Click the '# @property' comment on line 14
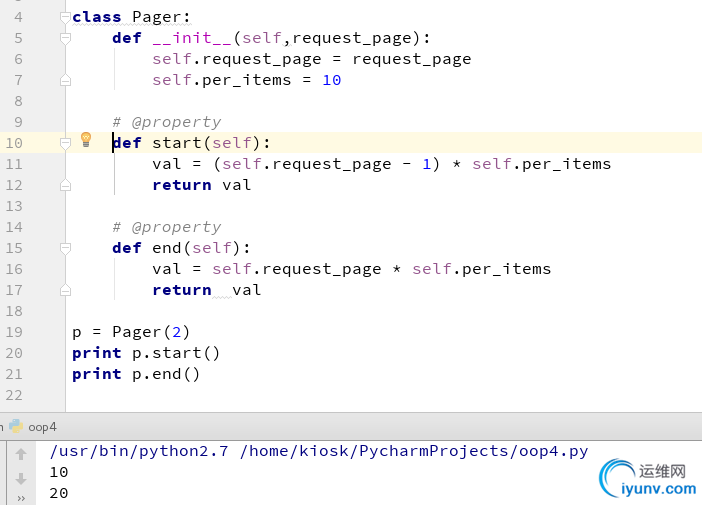This screenshot has height=505, width=702. [x=167, y=227]
